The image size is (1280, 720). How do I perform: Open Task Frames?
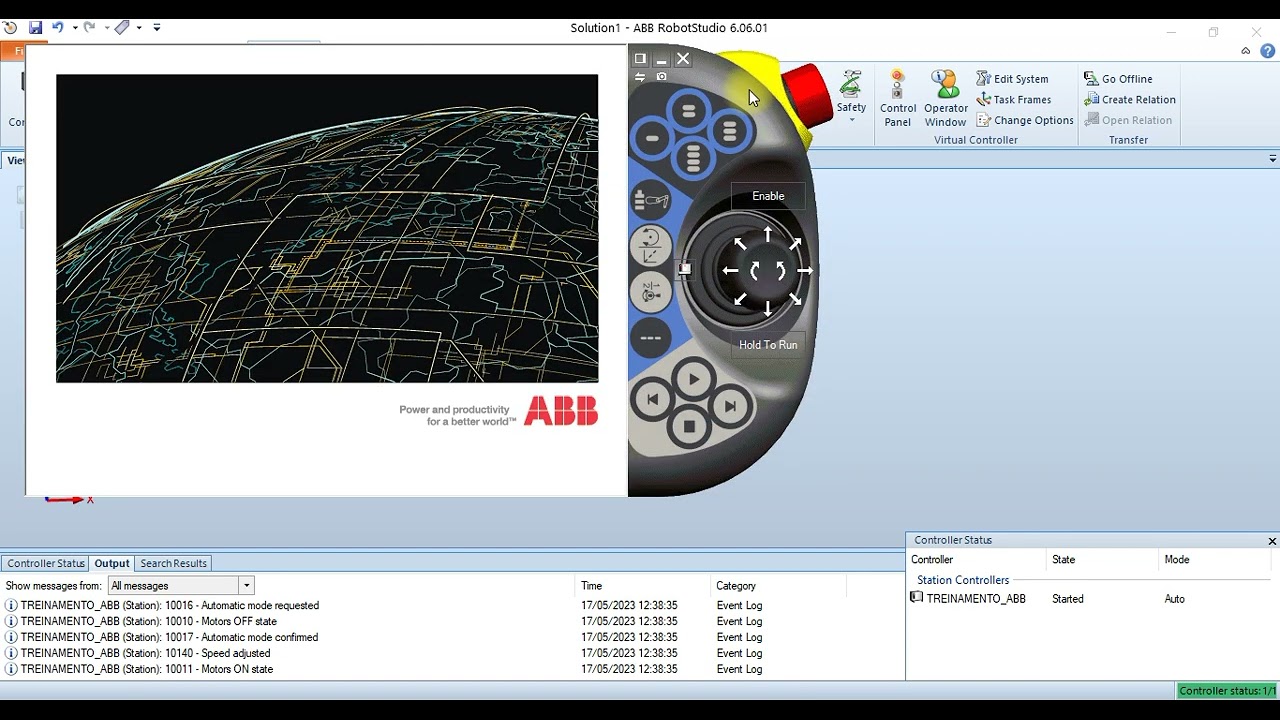1013,100
